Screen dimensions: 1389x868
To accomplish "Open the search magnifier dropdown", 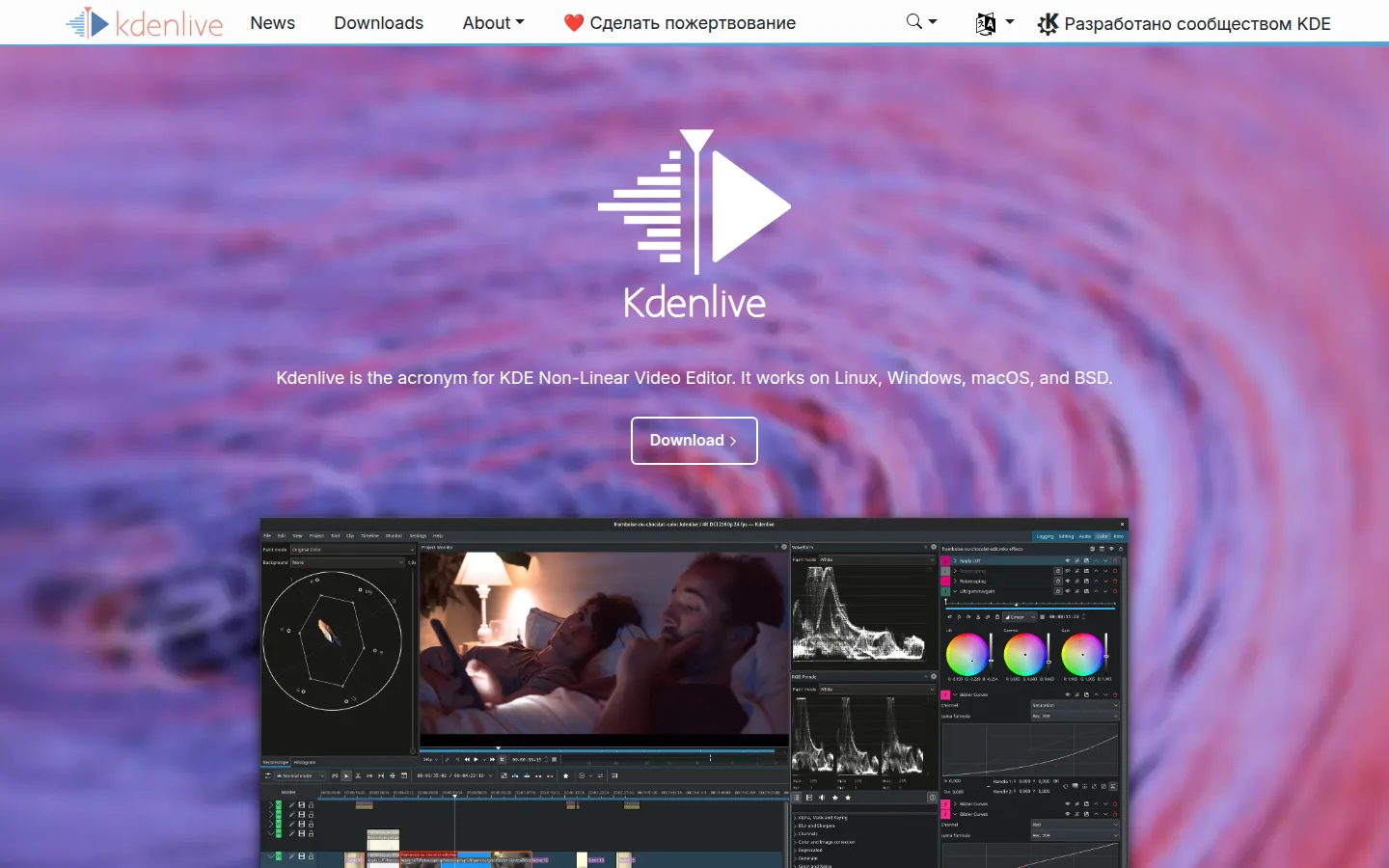I will pyautogui.click(x=922, y=21).
